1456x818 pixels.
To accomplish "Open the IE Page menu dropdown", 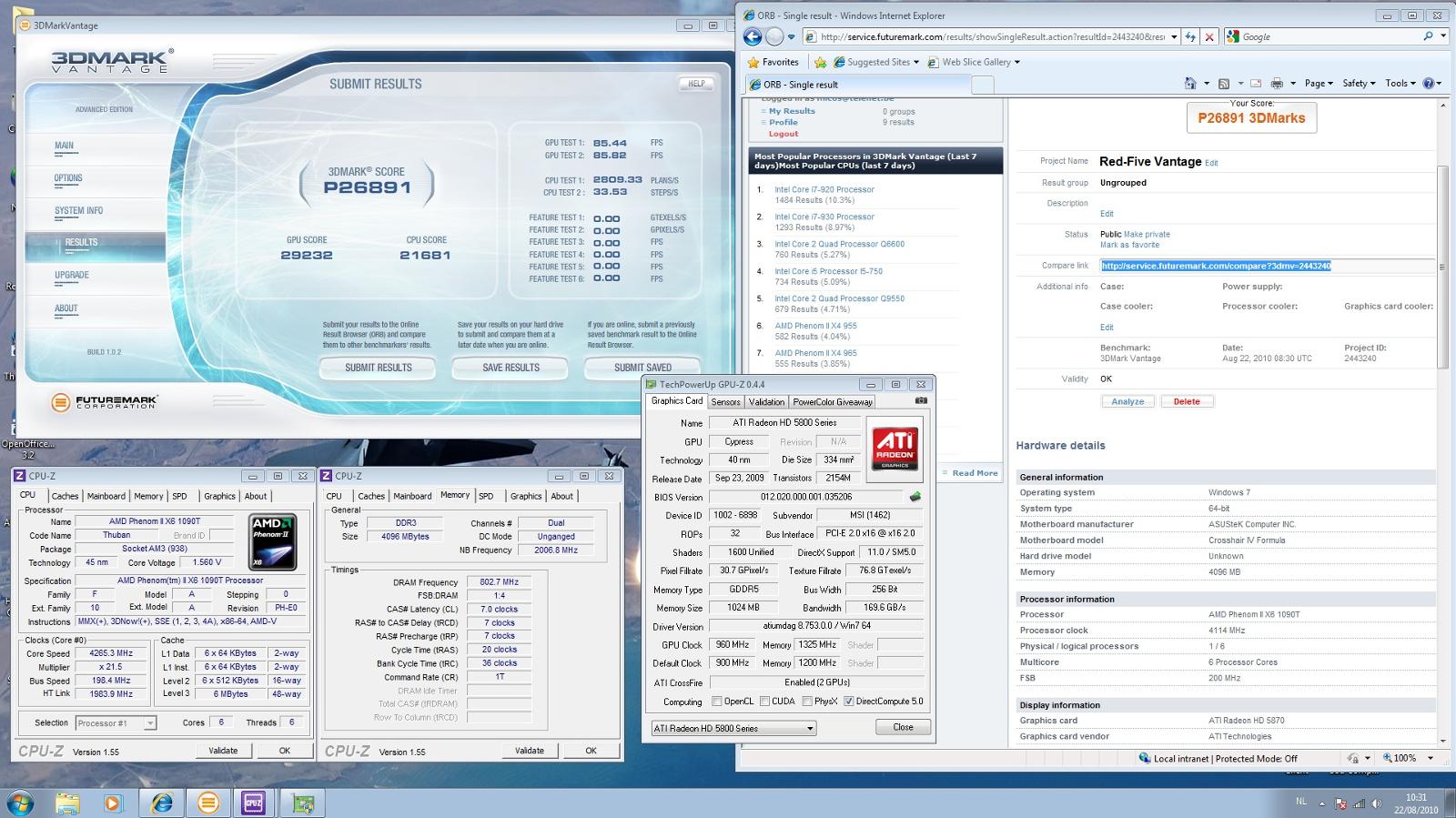I will [x=1319, y=83].
